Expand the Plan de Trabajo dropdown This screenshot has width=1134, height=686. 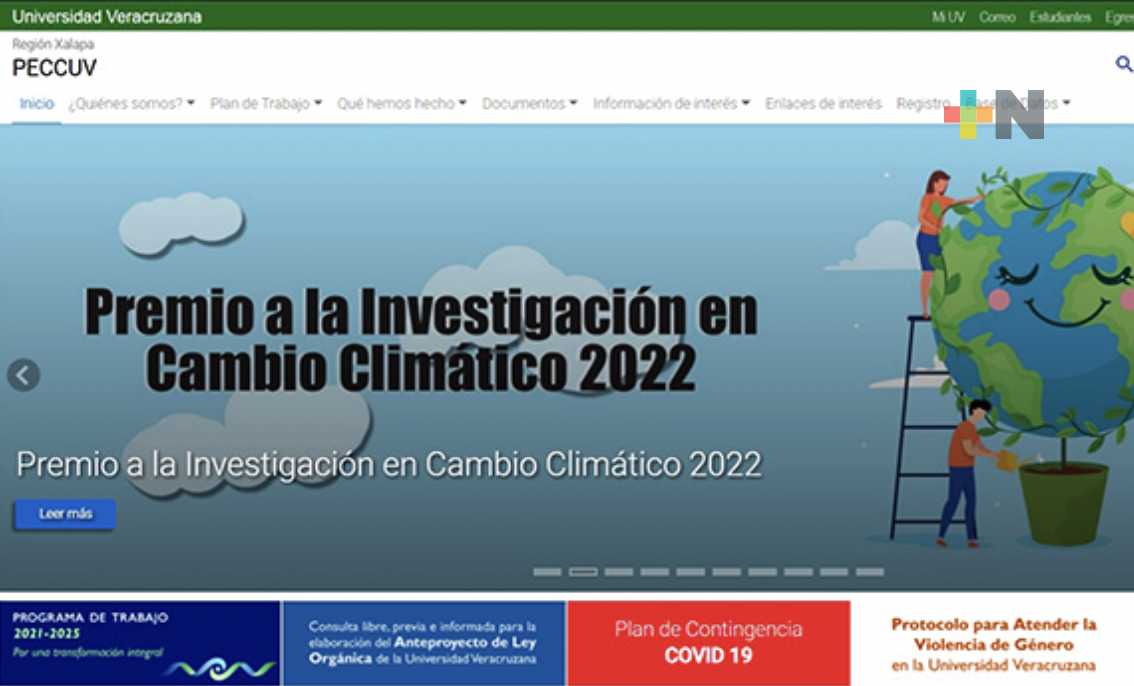tap(266, 103)
